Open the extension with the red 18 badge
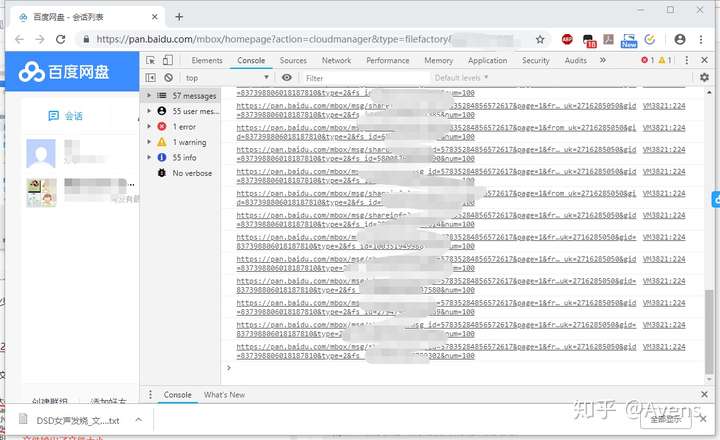This screenshot has width=720, height=440. click(x=589, y=40)
